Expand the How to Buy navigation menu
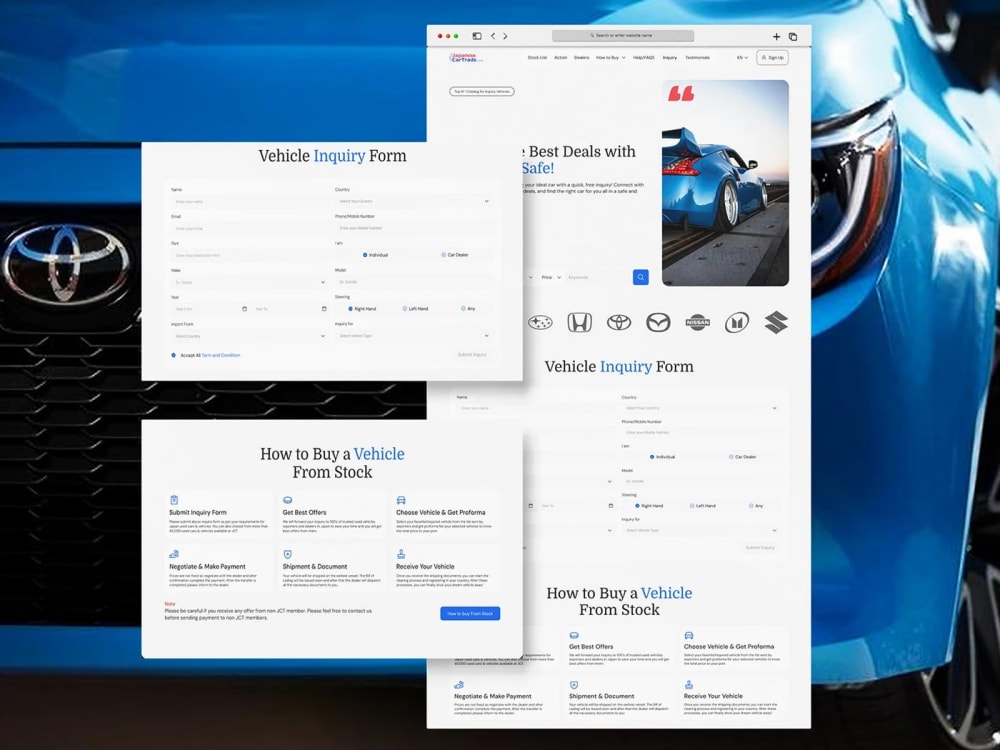Image resolution: width=1000 pixels, height=750 pixels. tap(610, 57)
